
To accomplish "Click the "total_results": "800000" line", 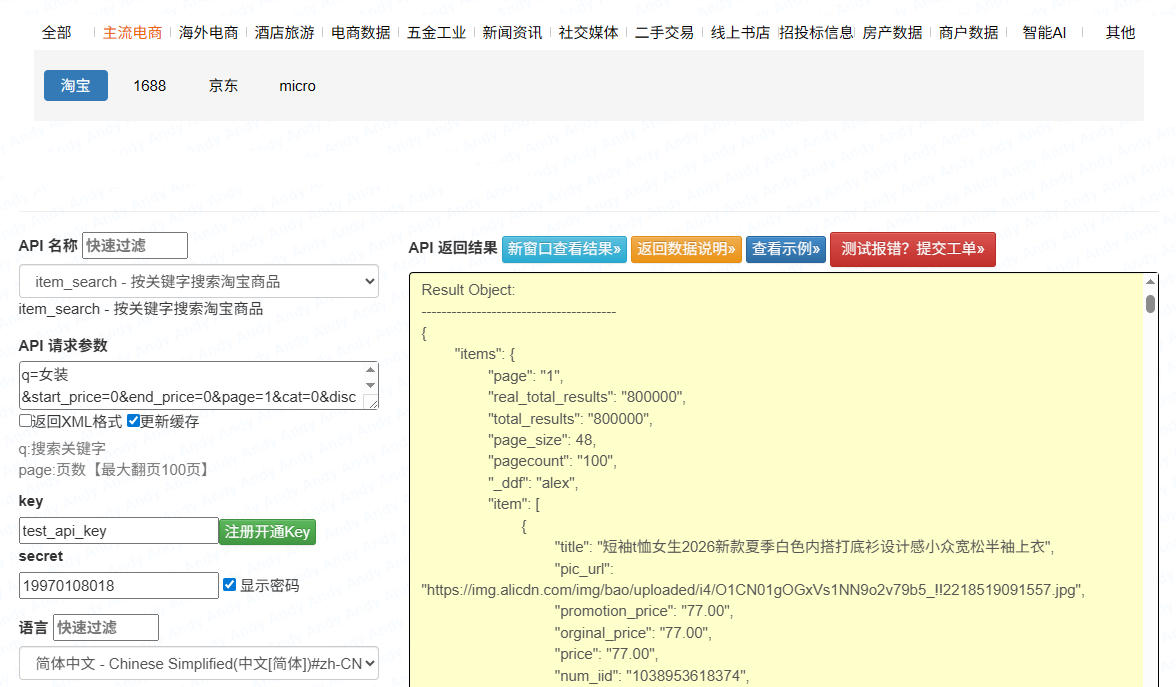I will (570, 418).
